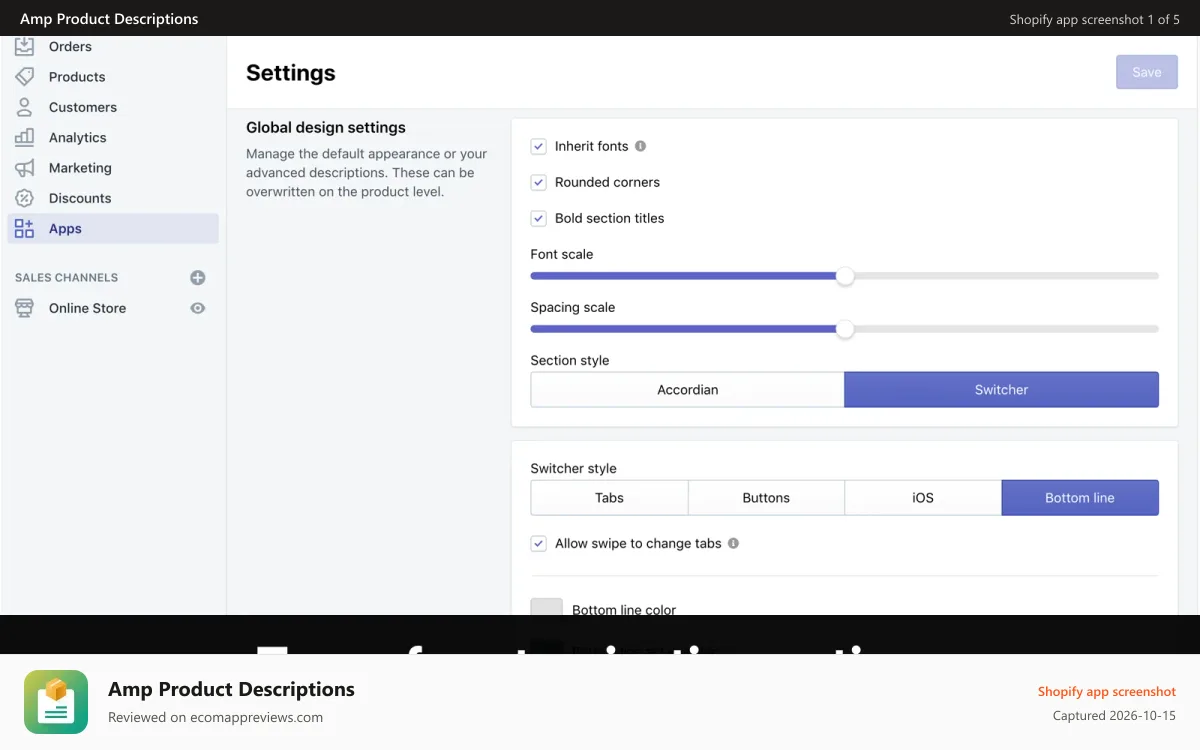This screenshot has width=1200, height=750.
Task: Click the Global design settings heading
Action: (x=326, y=127)
